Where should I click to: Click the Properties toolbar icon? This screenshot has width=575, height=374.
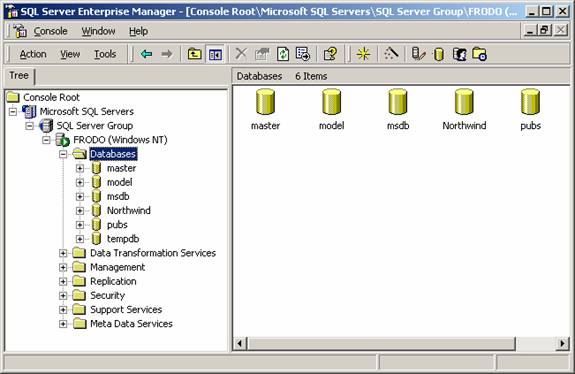[x=261, y=54]
